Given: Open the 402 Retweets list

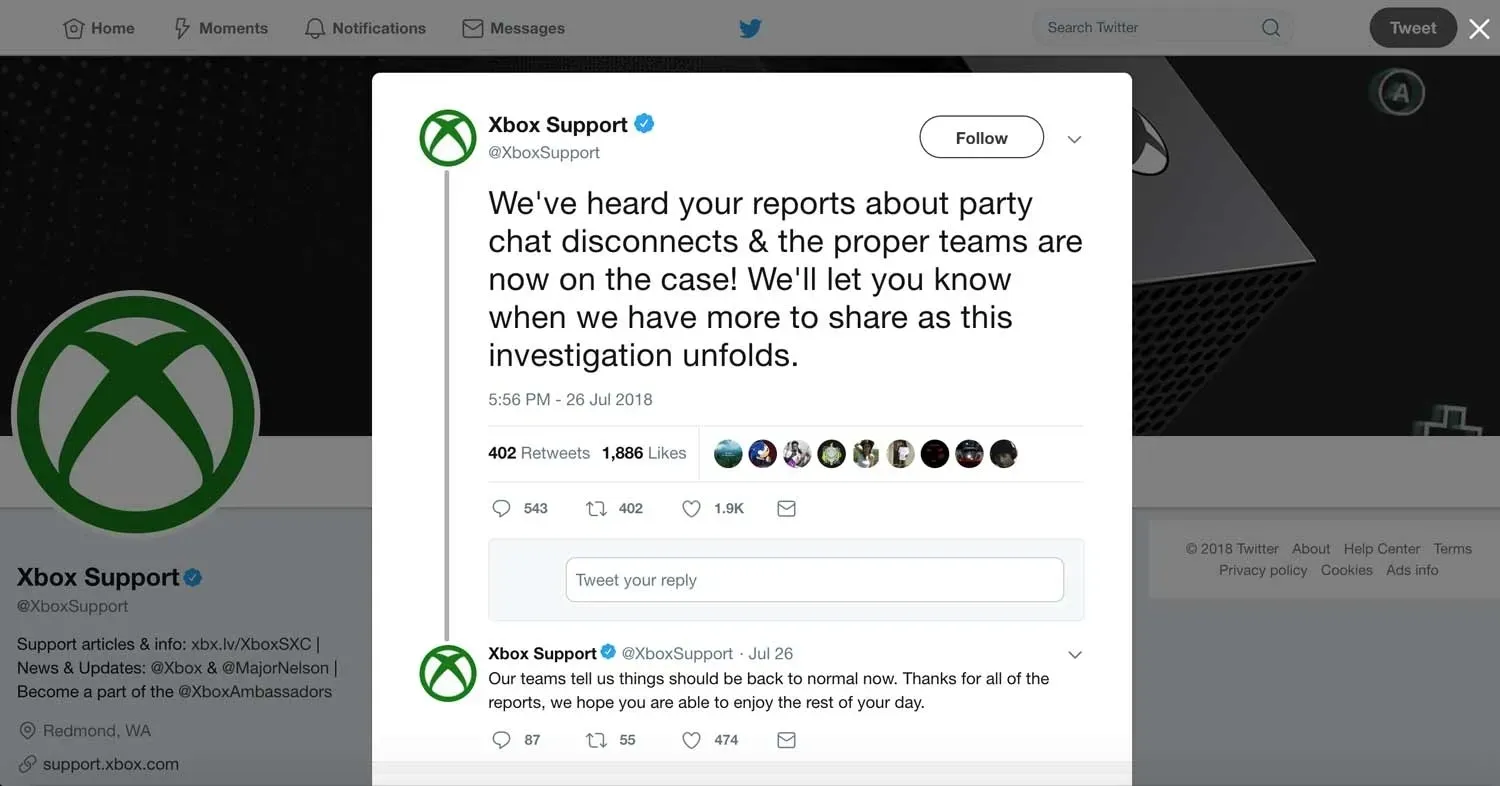Looking at the screenshot, I should 539,453.
